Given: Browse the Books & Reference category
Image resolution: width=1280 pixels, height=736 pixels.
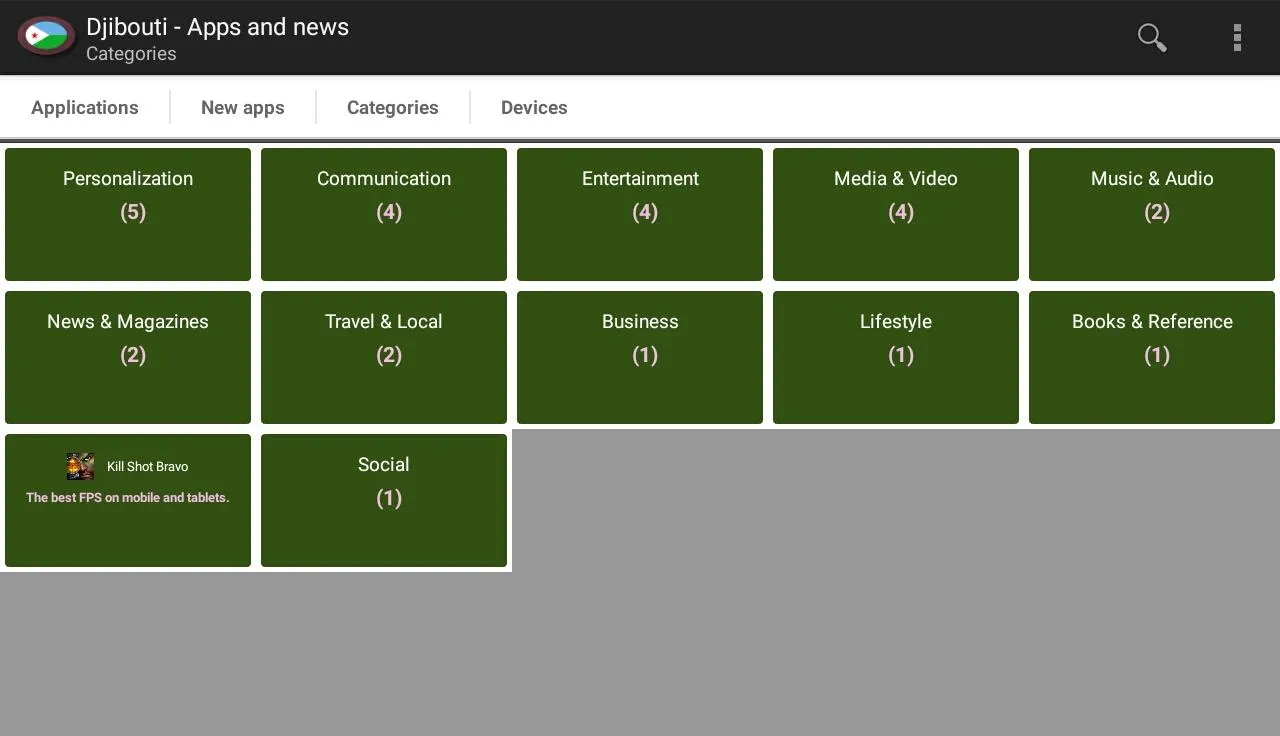Looking at the screenshot, I should pyautogui.click(x=1152, y=357).
